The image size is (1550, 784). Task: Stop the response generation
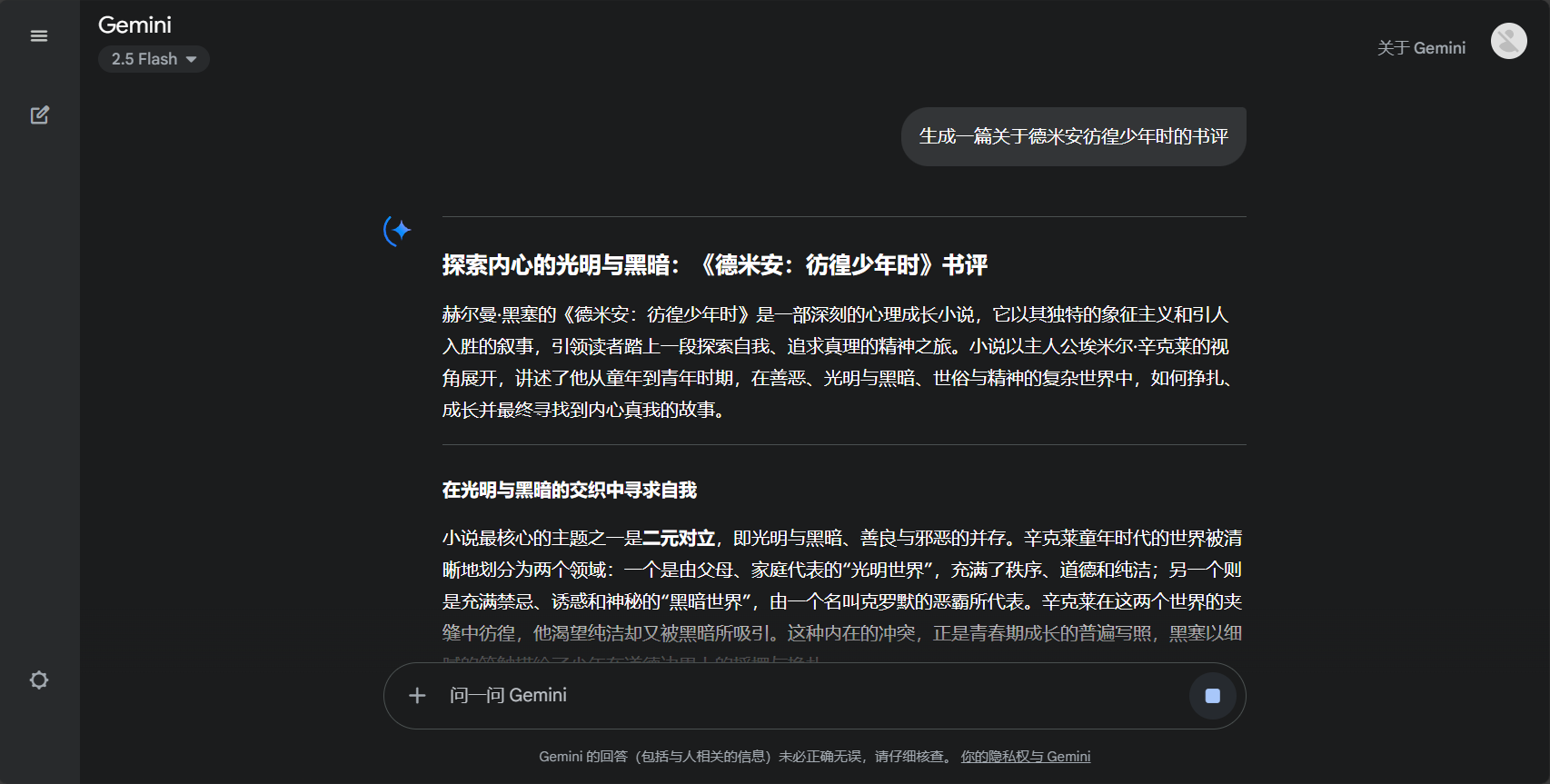point(1212,696)
